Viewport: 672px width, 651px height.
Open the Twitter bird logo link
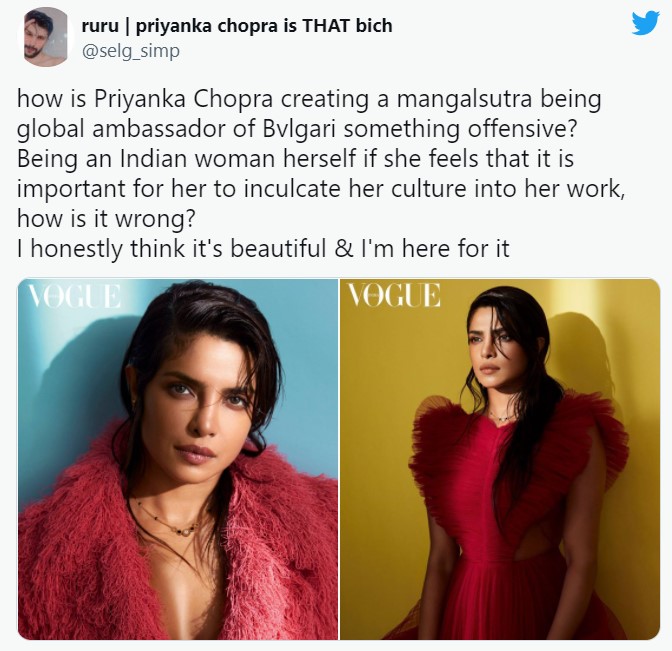(645, 23)
